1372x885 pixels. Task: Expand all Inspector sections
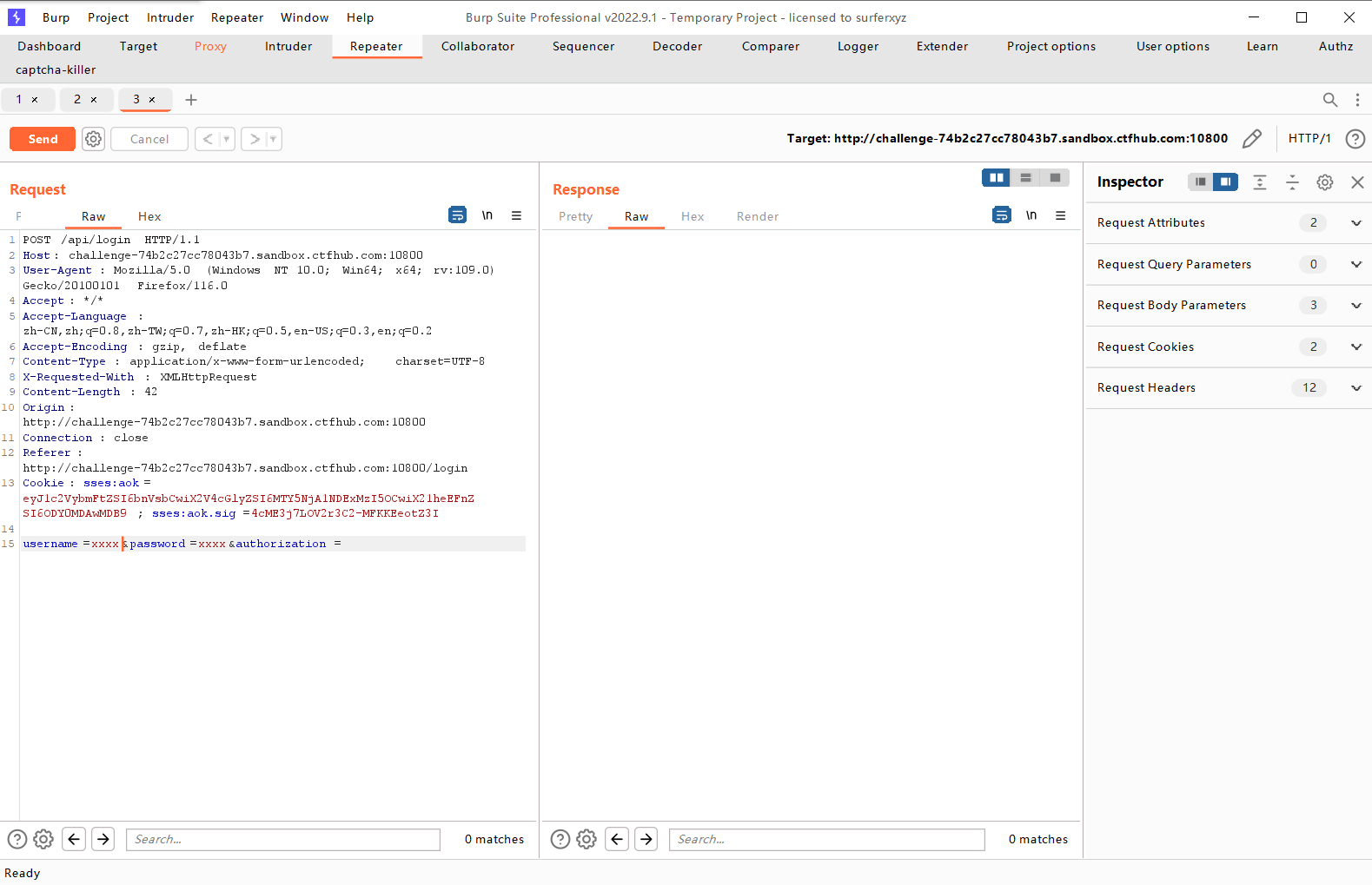(1260, 182)
